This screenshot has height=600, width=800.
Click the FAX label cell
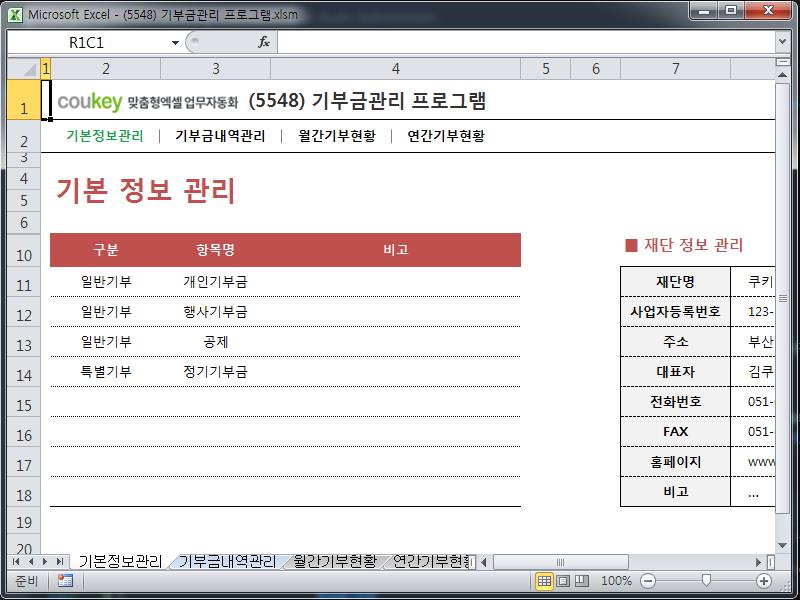pyautogui.click(x=676, y=432)
